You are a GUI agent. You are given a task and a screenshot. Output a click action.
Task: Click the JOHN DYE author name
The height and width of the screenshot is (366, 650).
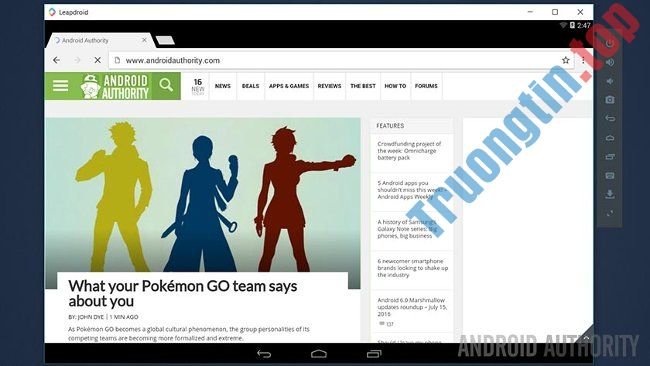click(91, 317)
